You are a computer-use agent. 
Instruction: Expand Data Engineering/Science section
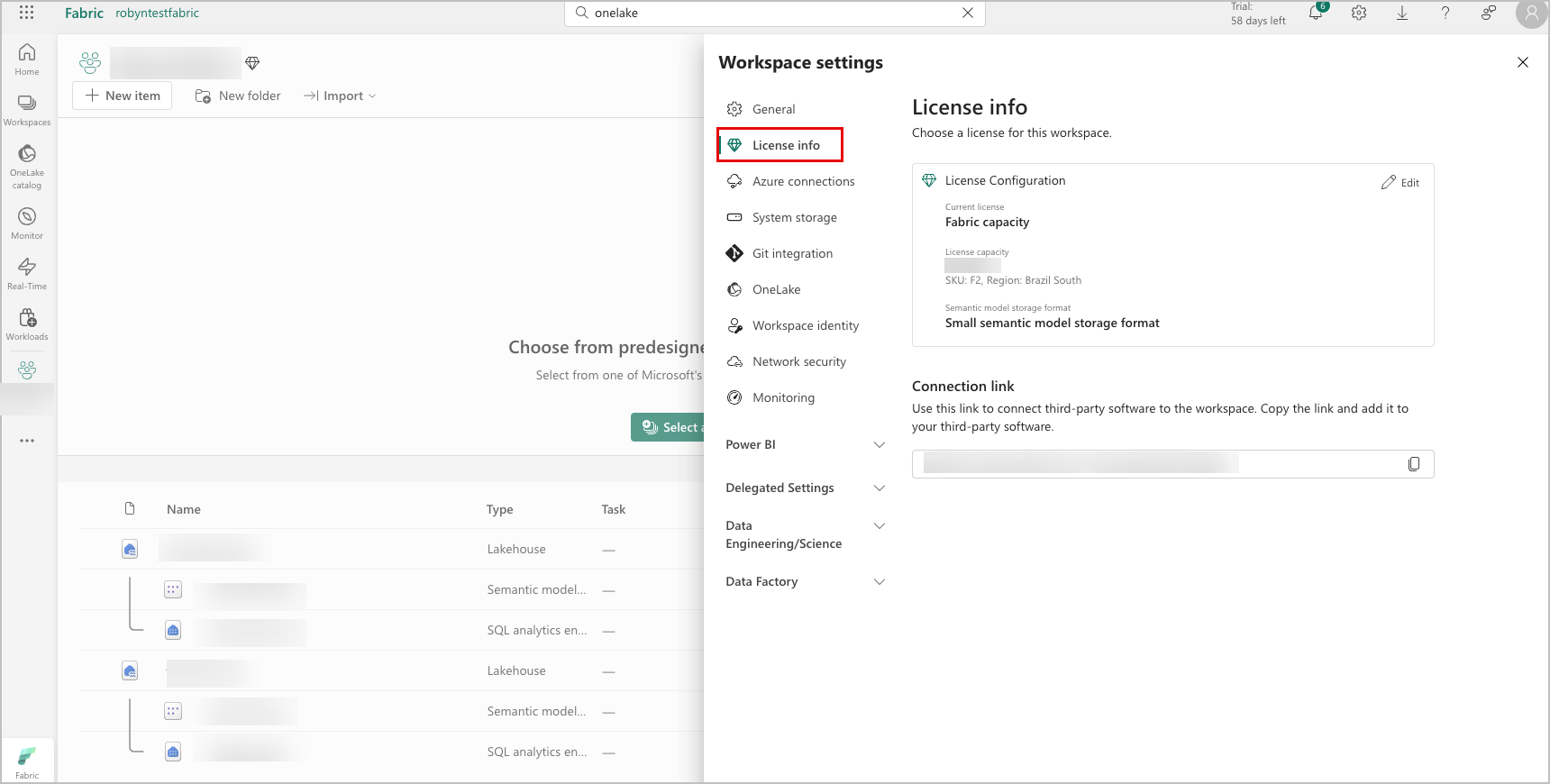point(806,534)
